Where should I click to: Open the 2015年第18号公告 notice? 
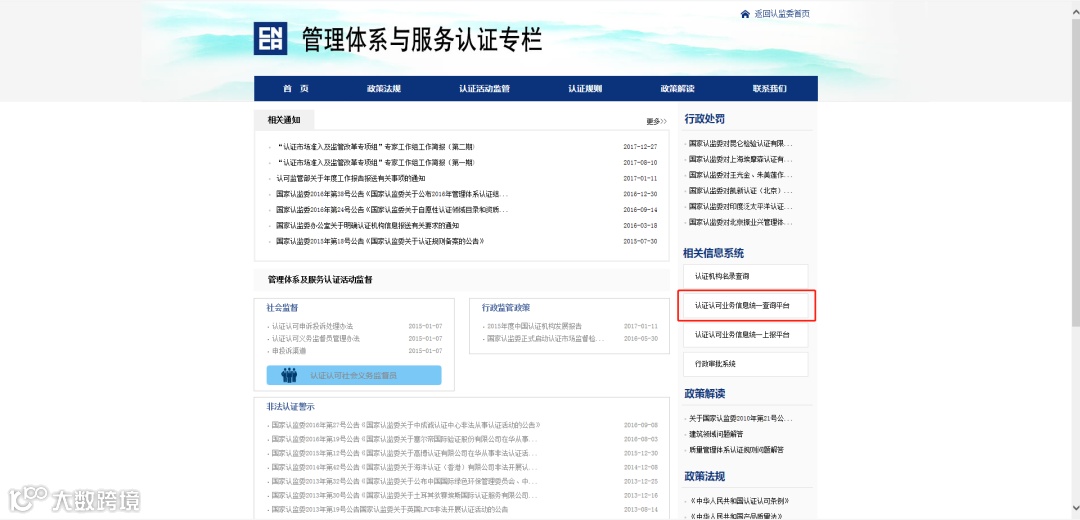point(380,242)
